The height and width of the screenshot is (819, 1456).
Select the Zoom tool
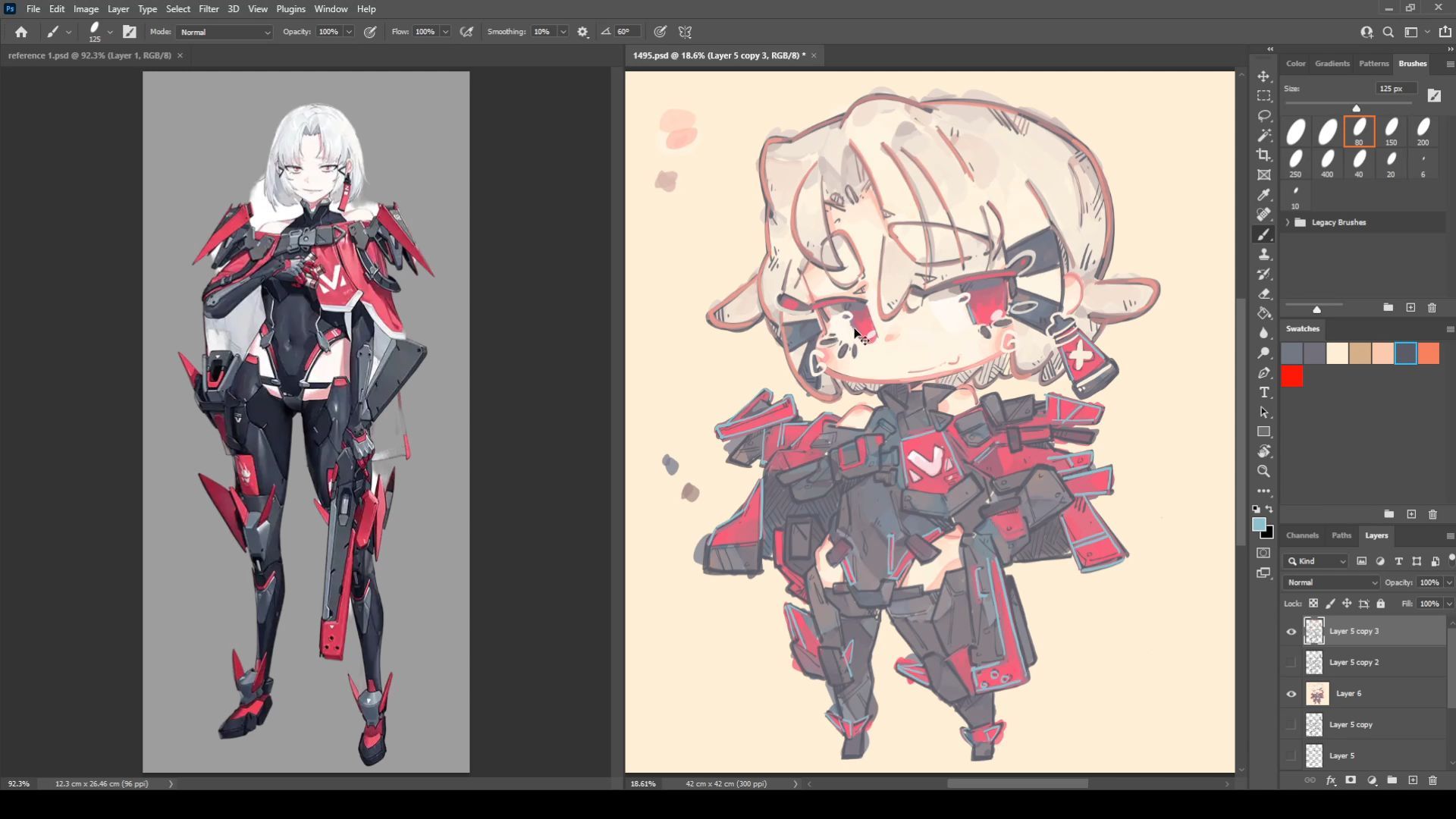pyautogui.click(x=1263, y=472)
